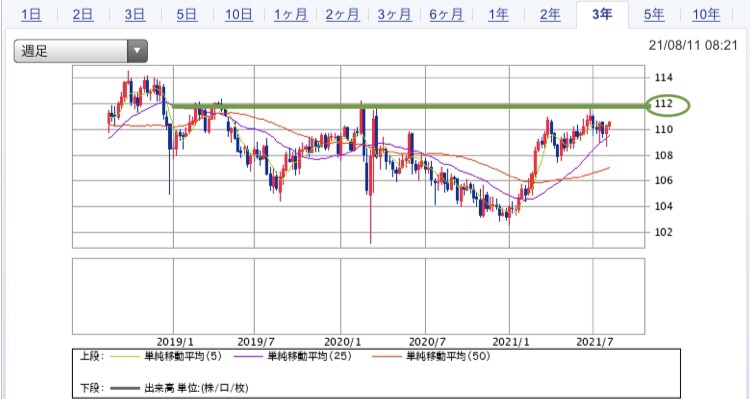Click the 112 price axis label
This screenshot has height=399, width=750.
663,103
